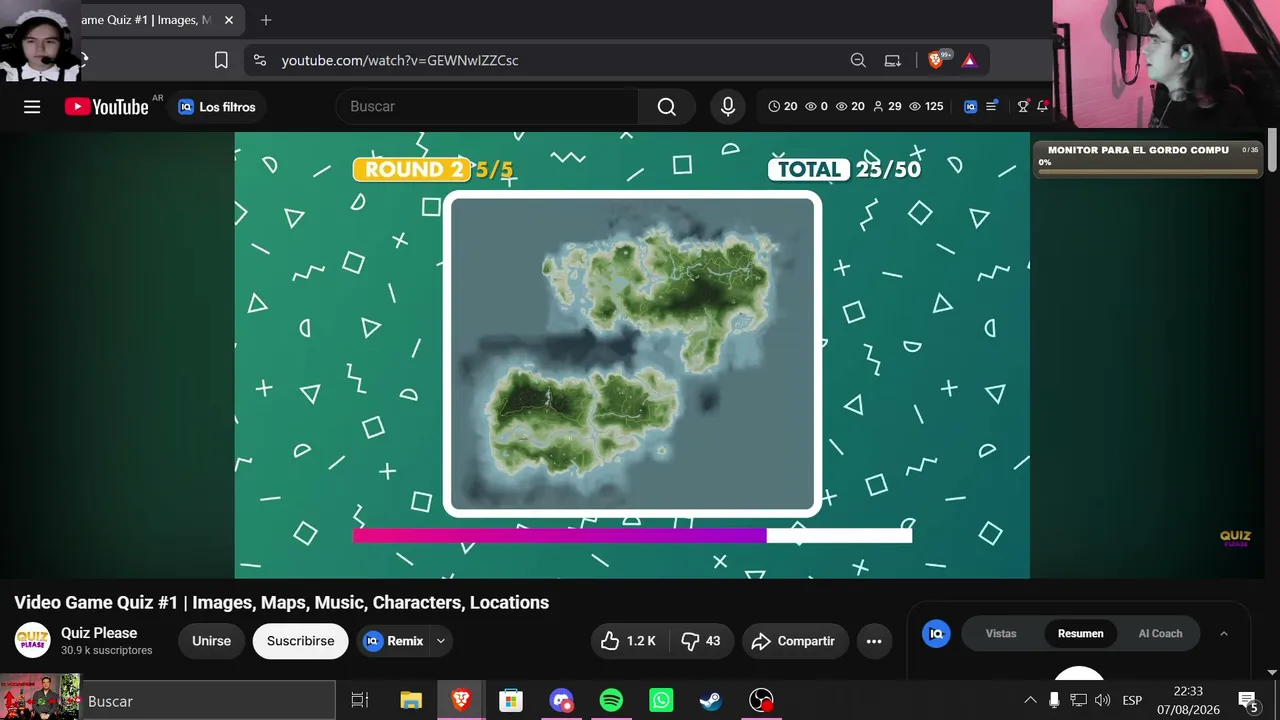Close the 'ame Quiz #1' browser tab
Image resolution: width=1280 pixels, height=720 pixels.
click(229, 20)
